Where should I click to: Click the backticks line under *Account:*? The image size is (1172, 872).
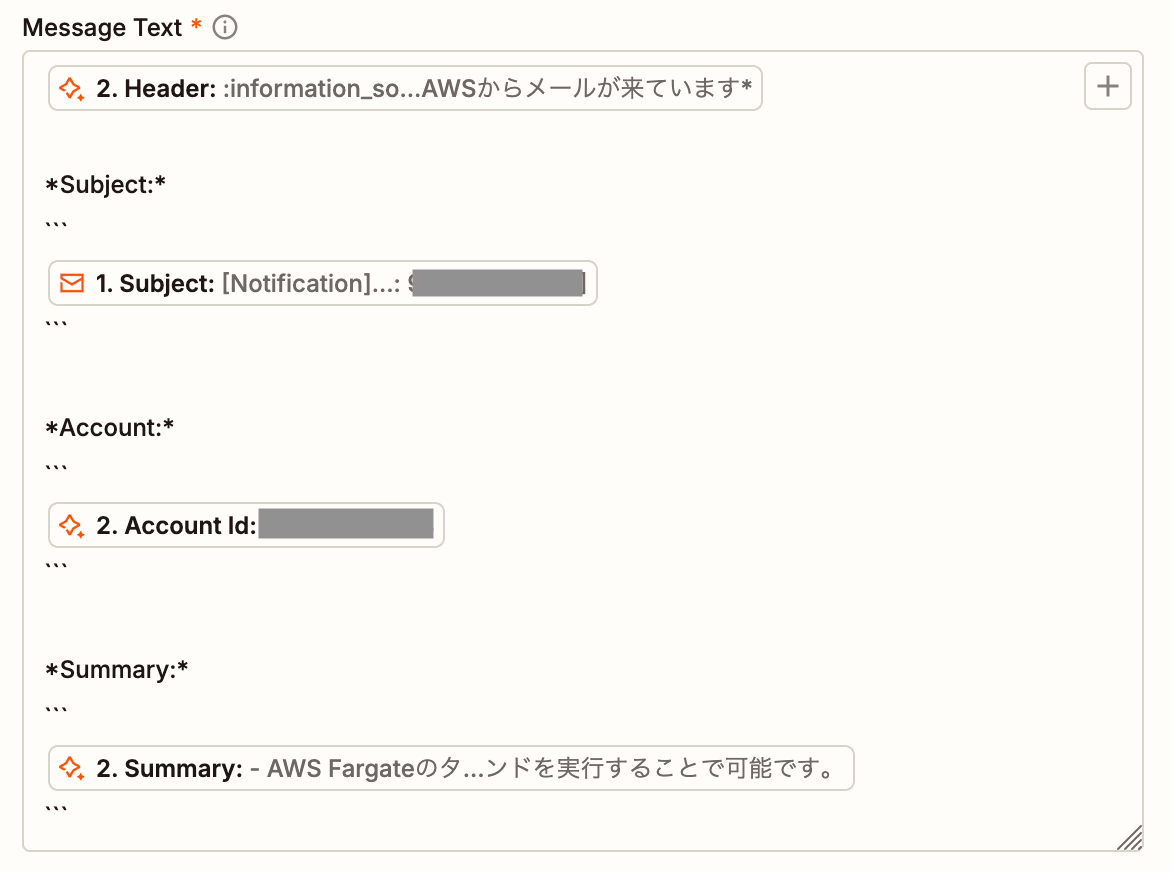[57, 463]
